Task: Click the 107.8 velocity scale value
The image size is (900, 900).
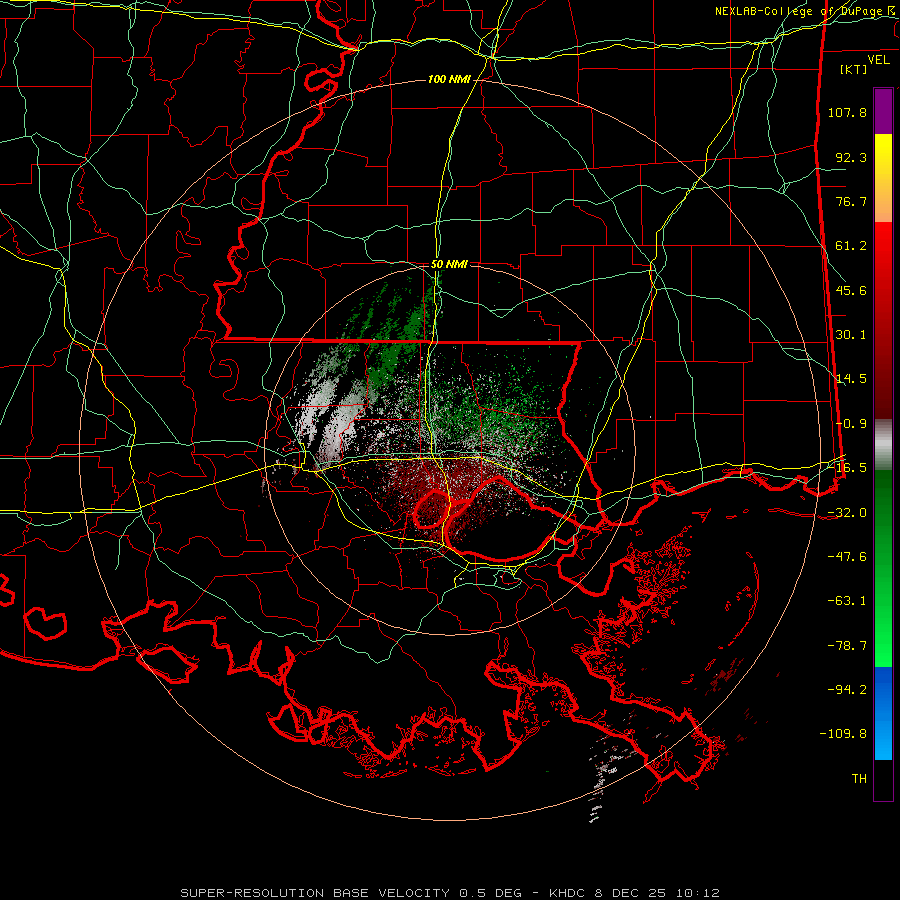Action: point(847,112)
